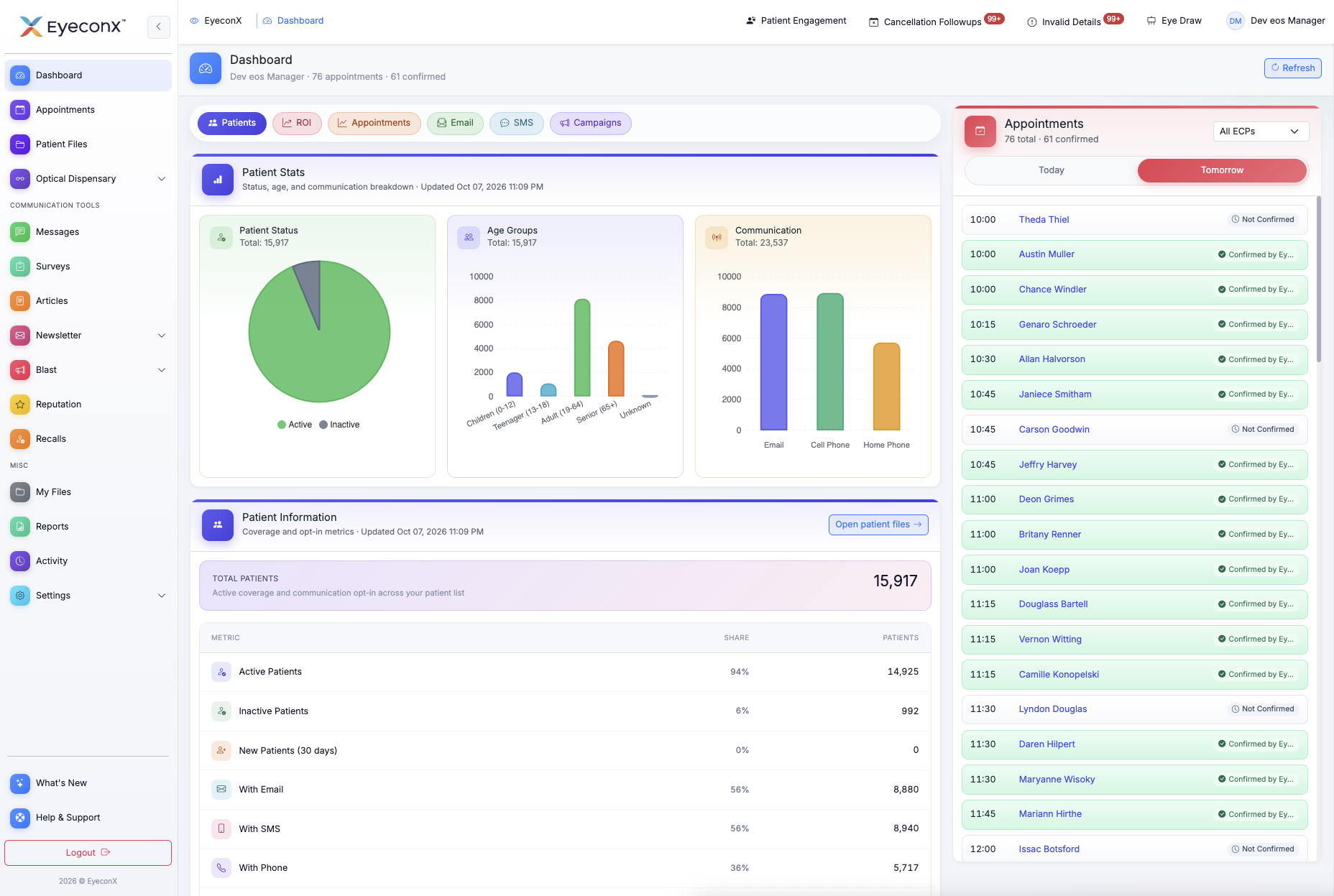Expand the Blast submenu
1334x896 pixels.
coord(162,370)
